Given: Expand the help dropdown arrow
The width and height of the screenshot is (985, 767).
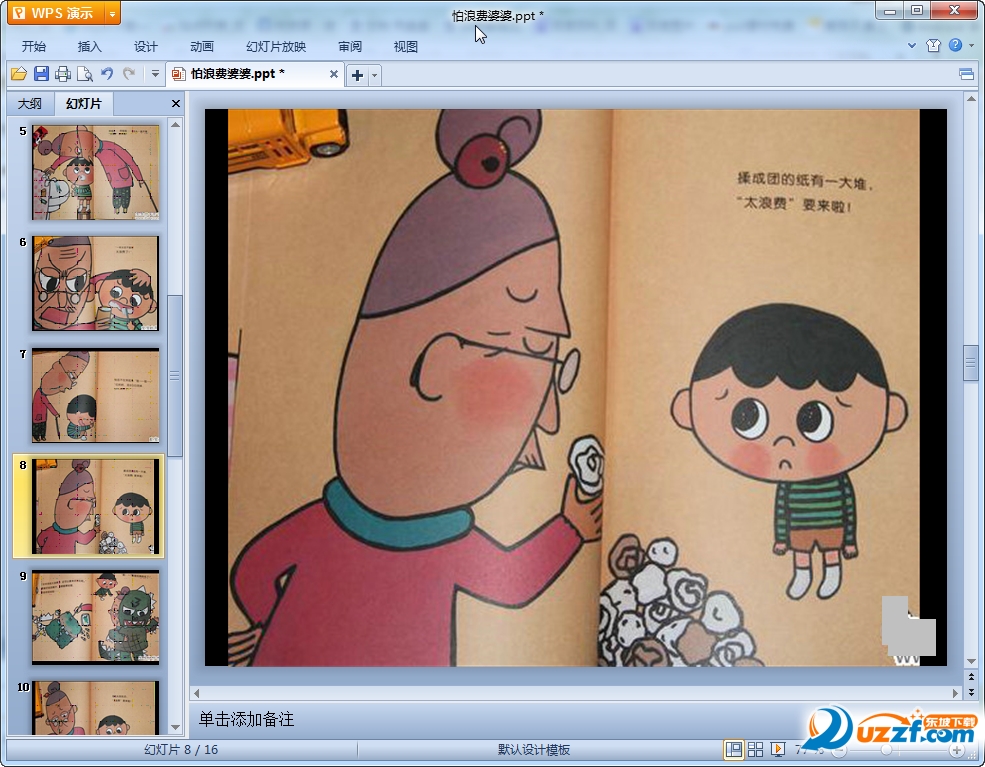Looking at the screenshot, I should pos(971,45).
